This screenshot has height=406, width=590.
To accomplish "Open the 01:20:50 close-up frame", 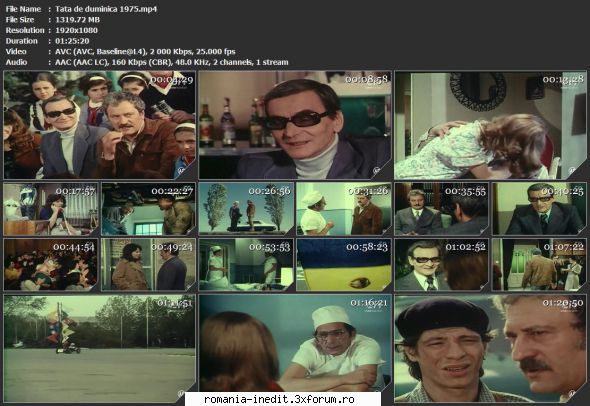I will 490,348.
